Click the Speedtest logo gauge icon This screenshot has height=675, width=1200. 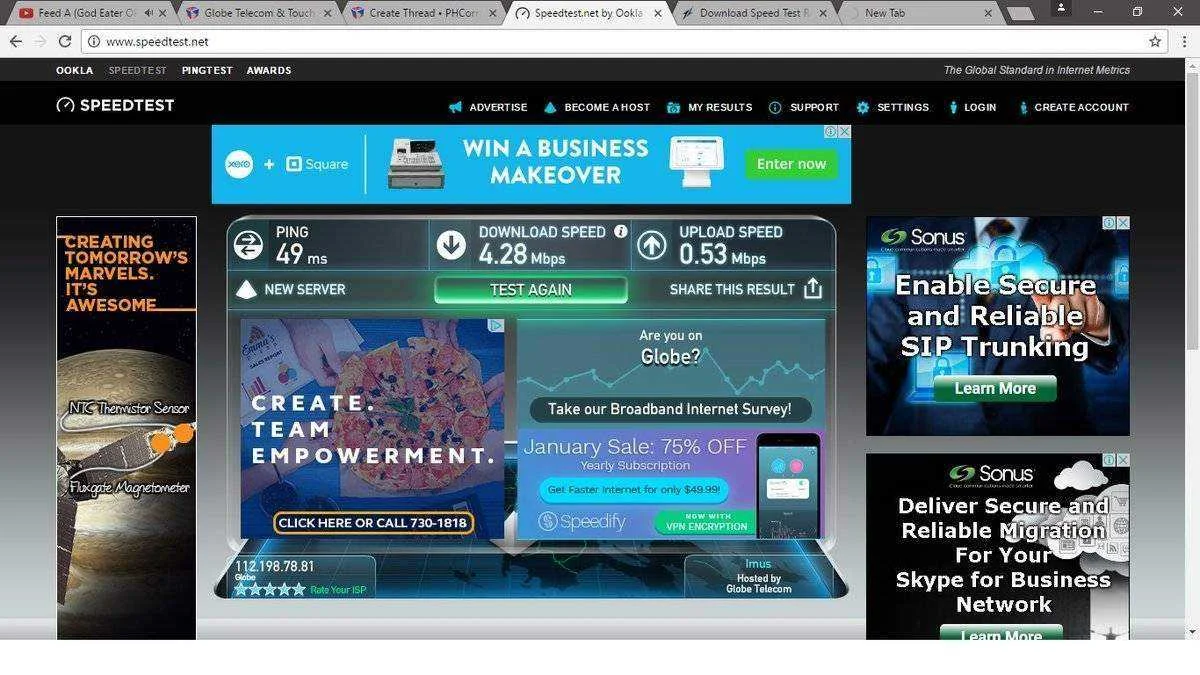(x=65, y=105)
